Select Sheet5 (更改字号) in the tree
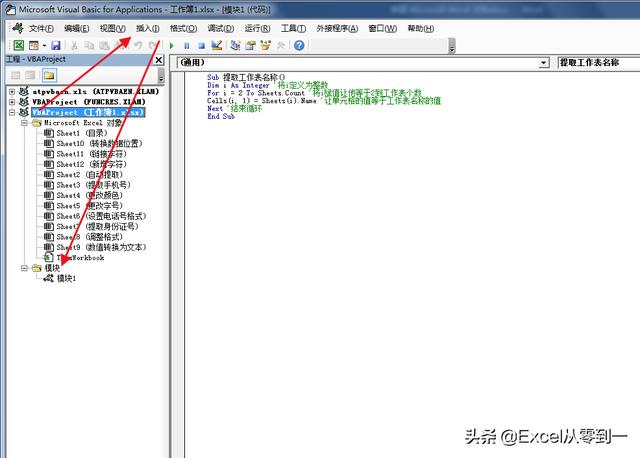The height and width of the screenshot is (458, 640). [89, 206]
